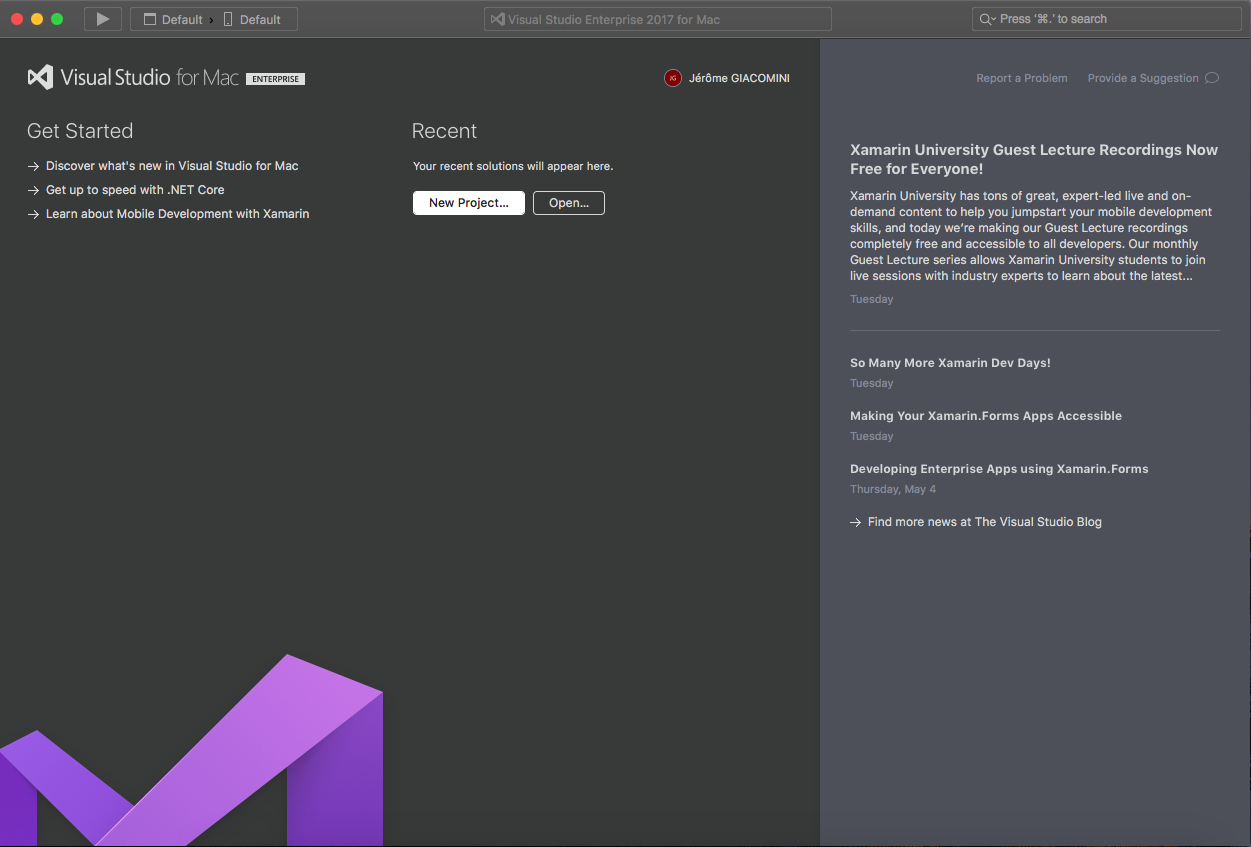1251x847 pixels.
Task: Click the Recent heading
Action: [444, 131]
